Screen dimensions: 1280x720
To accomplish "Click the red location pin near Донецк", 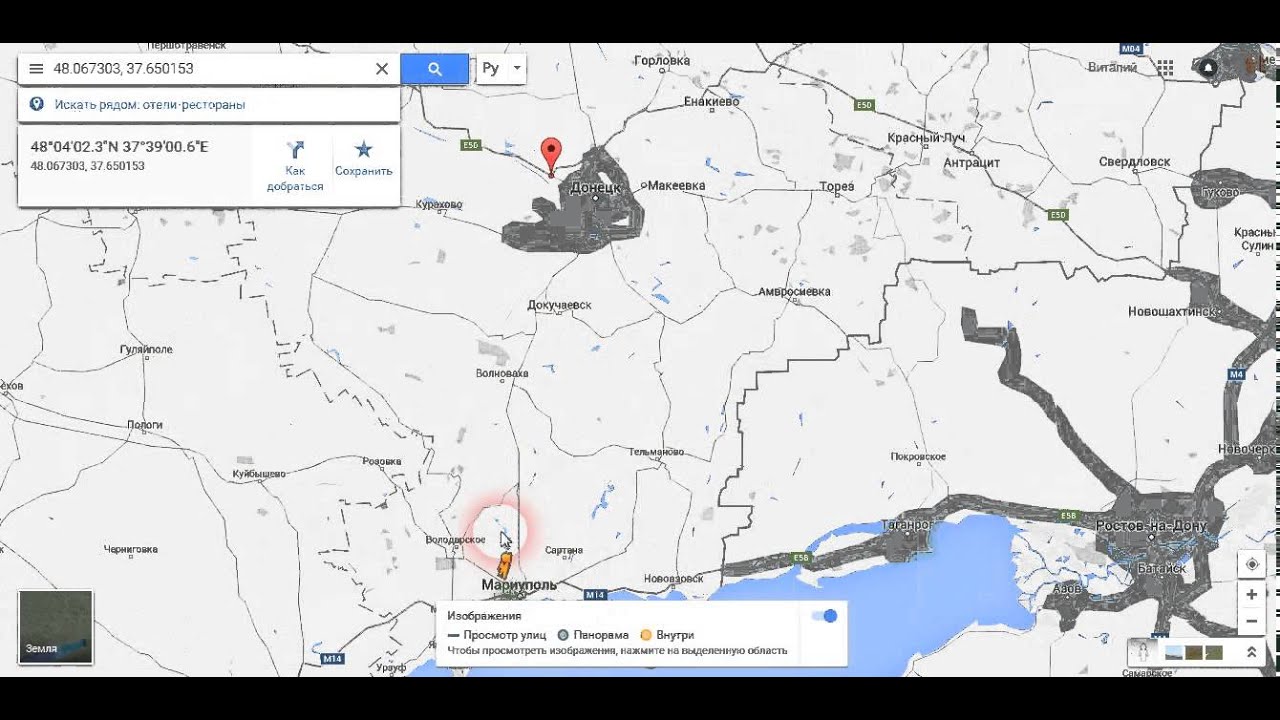I will (x=551, y=158).
